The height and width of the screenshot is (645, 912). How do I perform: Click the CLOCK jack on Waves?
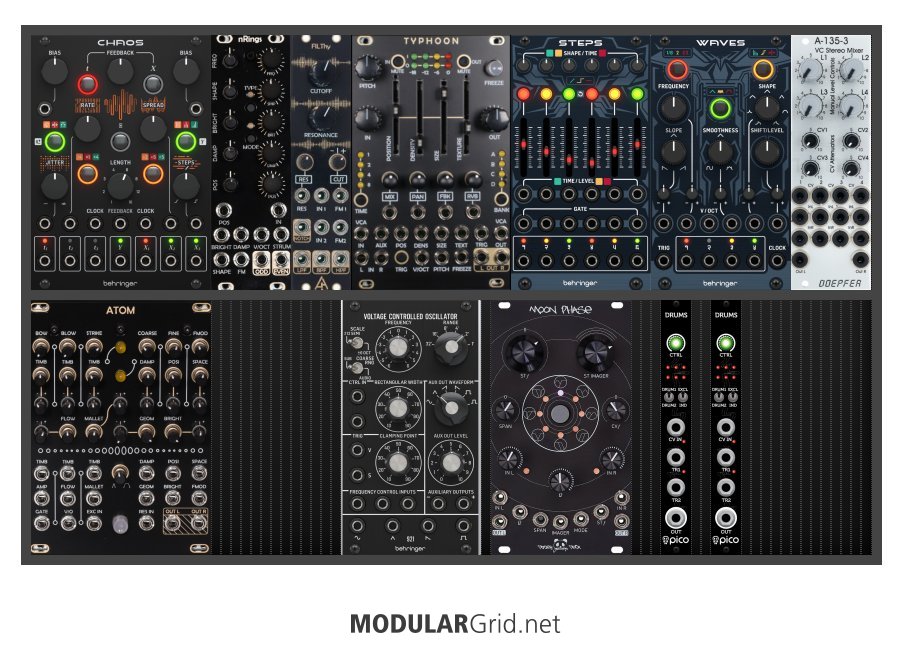pos(777,260)
